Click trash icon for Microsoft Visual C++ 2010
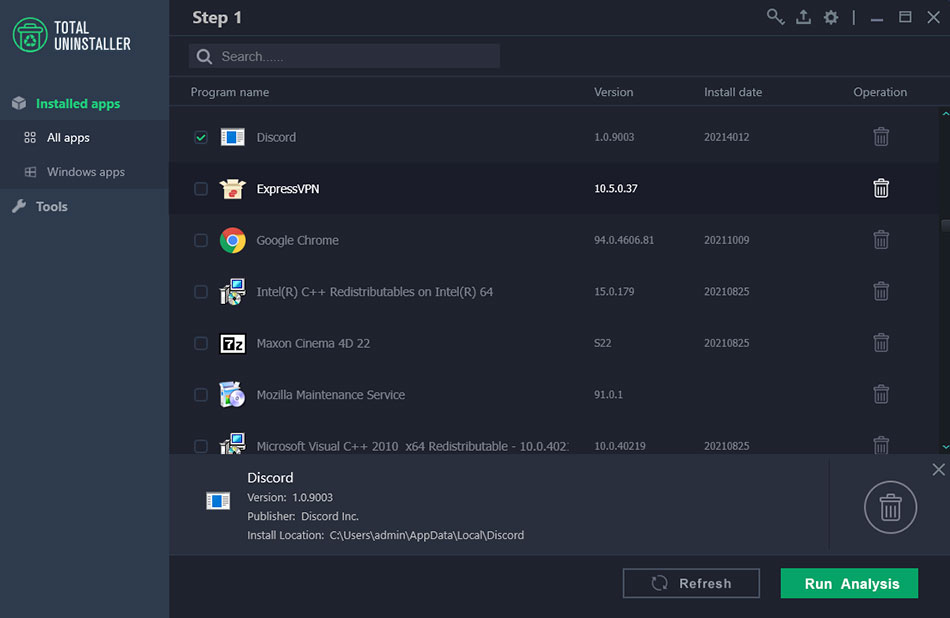950x618 pixels. [x=881, y=445]
